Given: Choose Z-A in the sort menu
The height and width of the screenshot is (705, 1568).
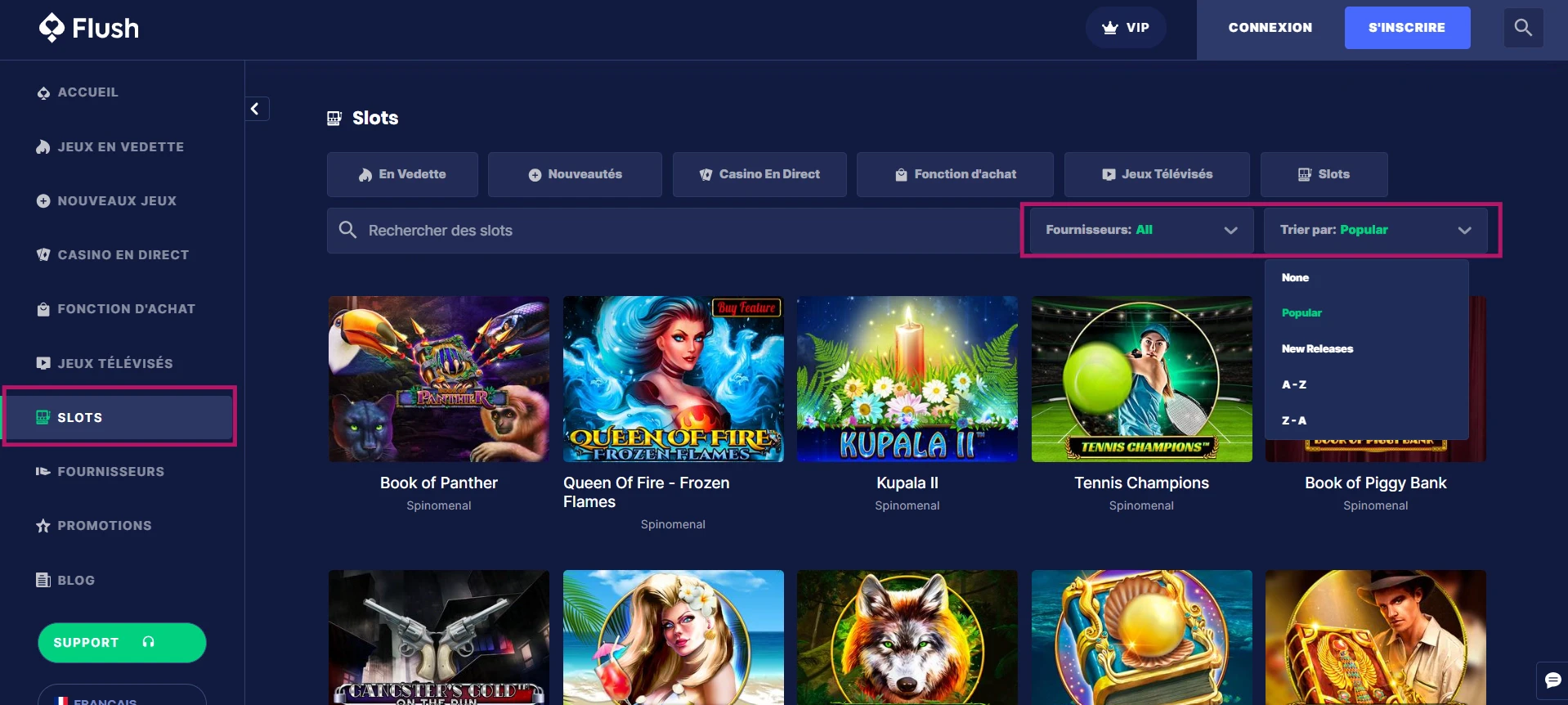Looking at the screenshot, I should [x=1294, y=421].
